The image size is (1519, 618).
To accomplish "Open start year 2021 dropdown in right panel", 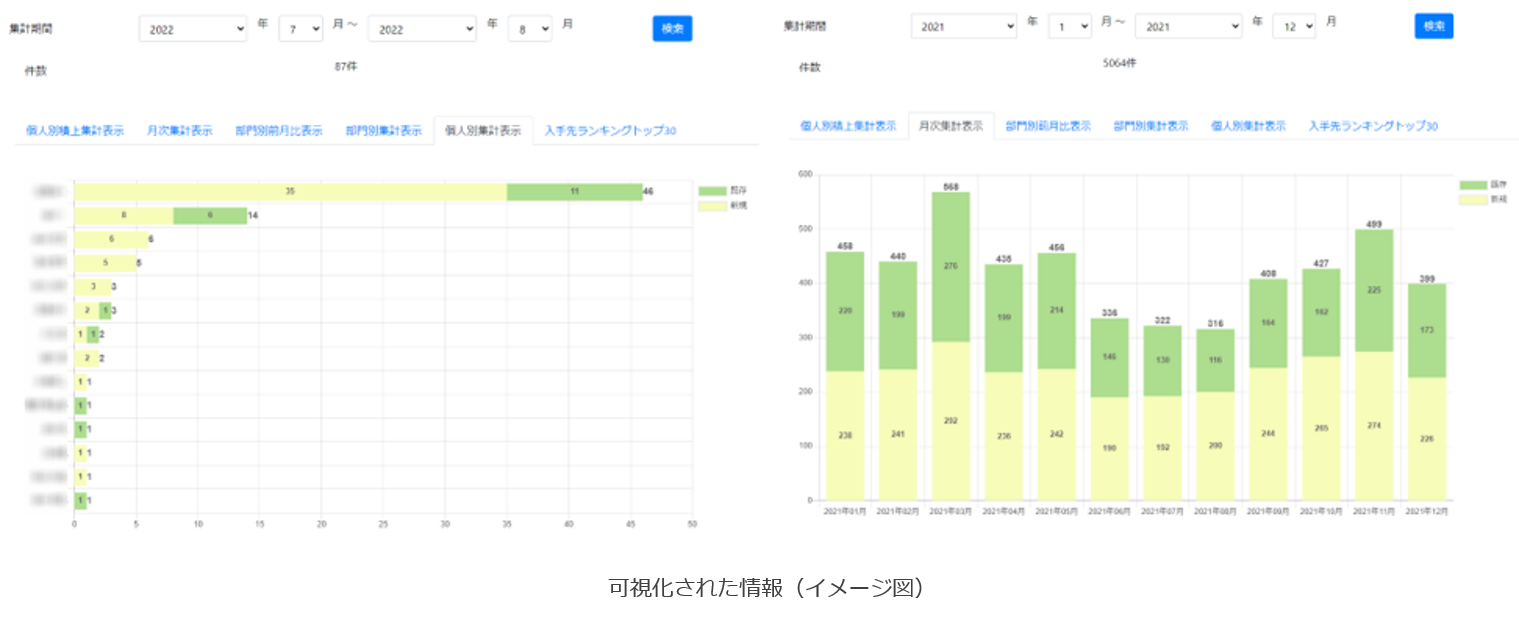I will click(x=964, y=27).
